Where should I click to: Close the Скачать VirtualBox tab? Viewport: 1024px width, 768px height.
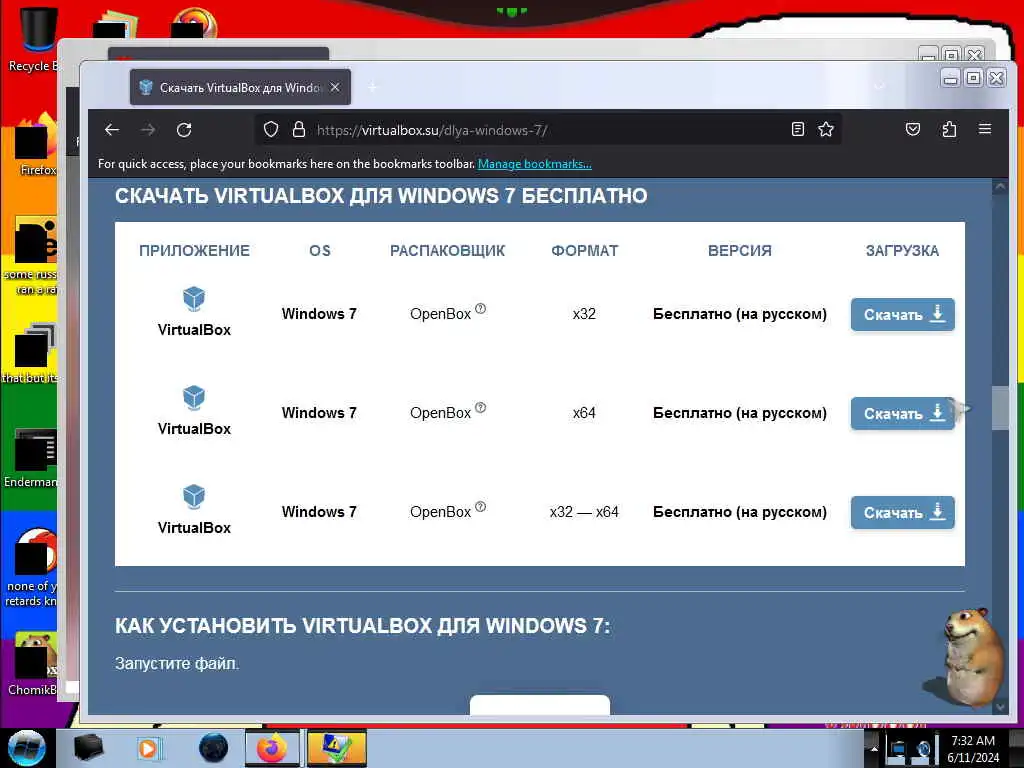pos(335,87)
